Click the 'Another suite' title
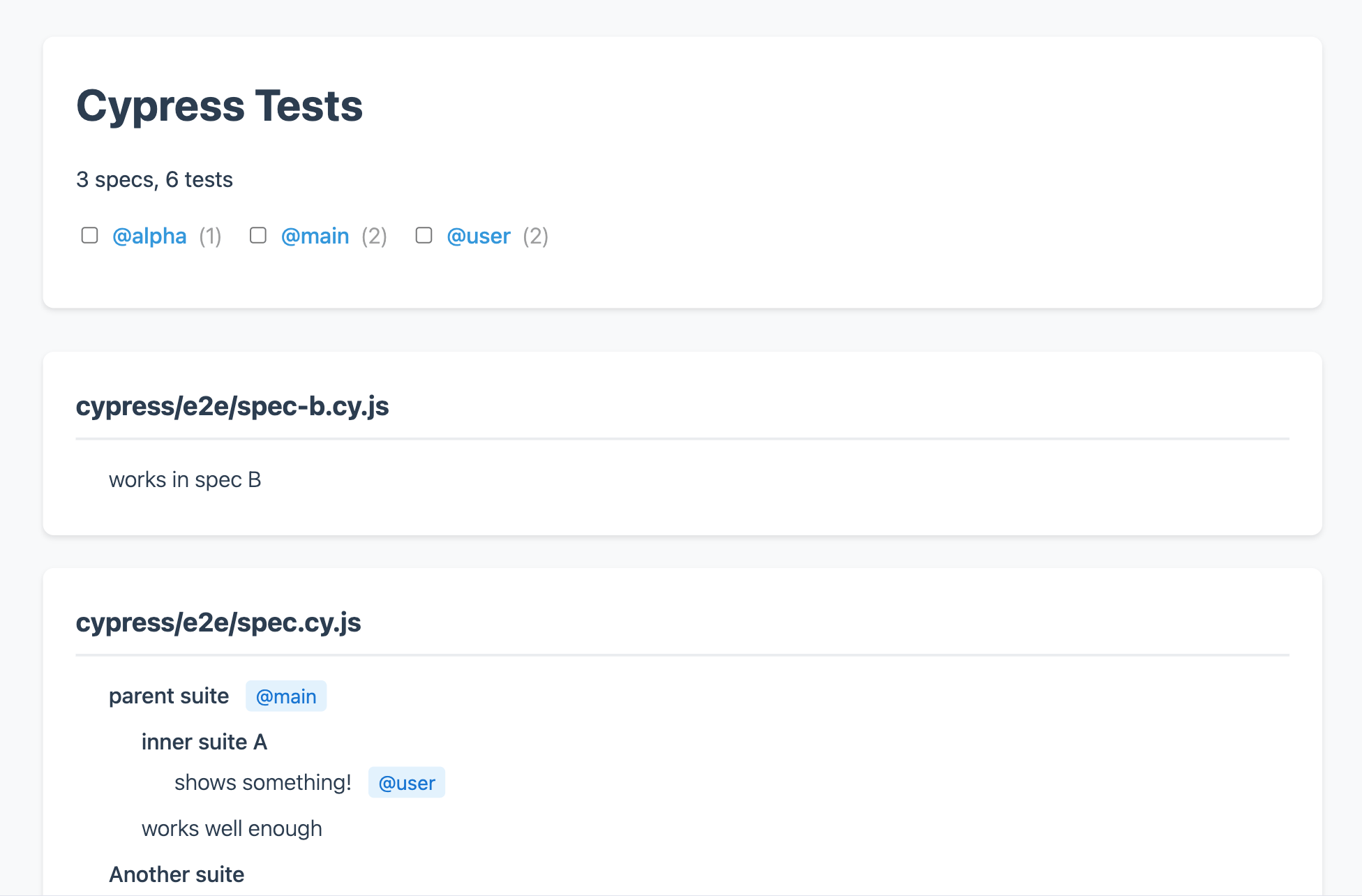 pyautogui.click(x=177, y=875)
